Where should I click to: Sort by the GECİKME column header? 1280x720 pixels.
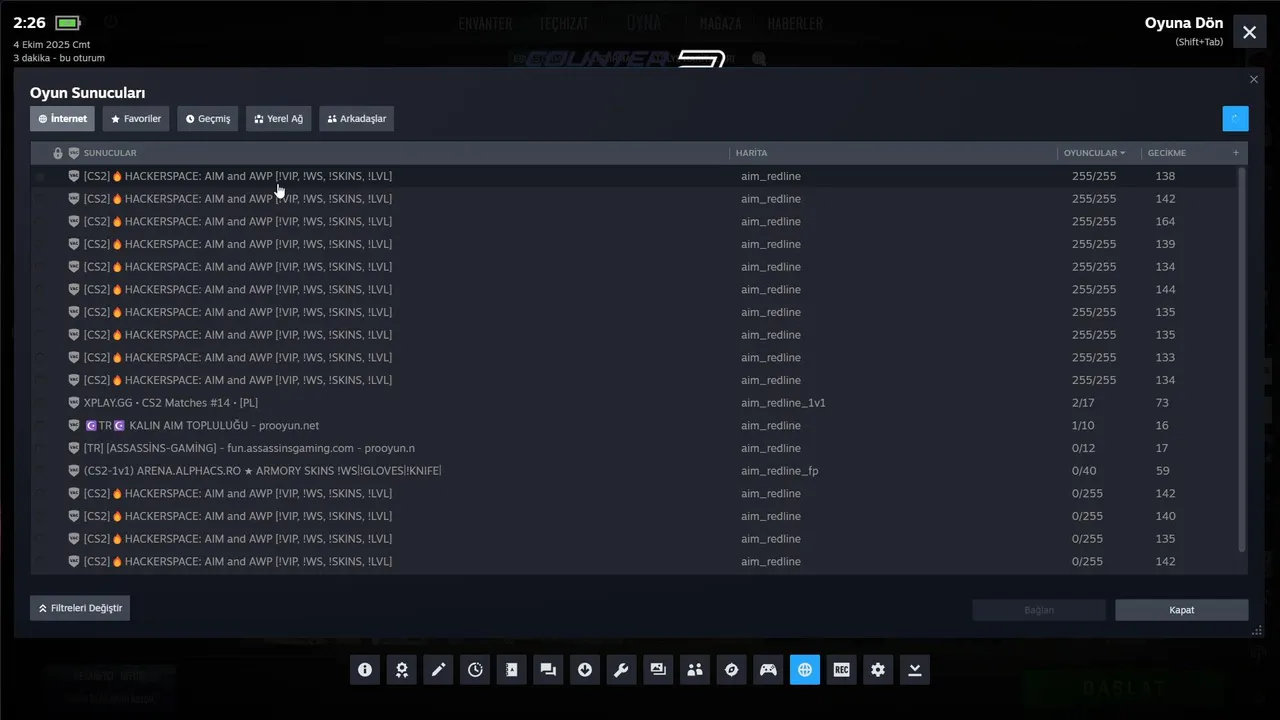tap(1167, 153)
